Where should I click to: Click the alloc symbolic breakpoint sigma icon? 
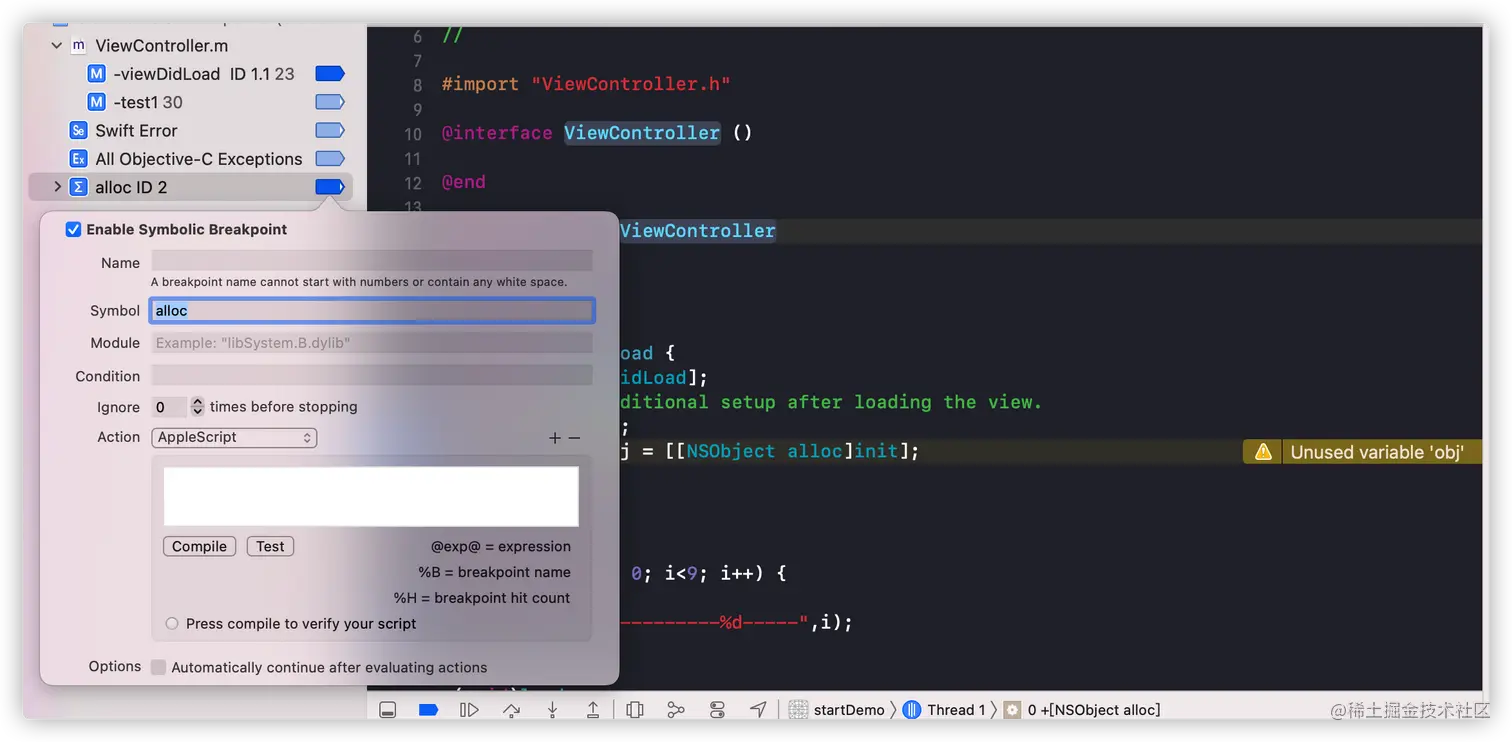(x=78, y=187)
